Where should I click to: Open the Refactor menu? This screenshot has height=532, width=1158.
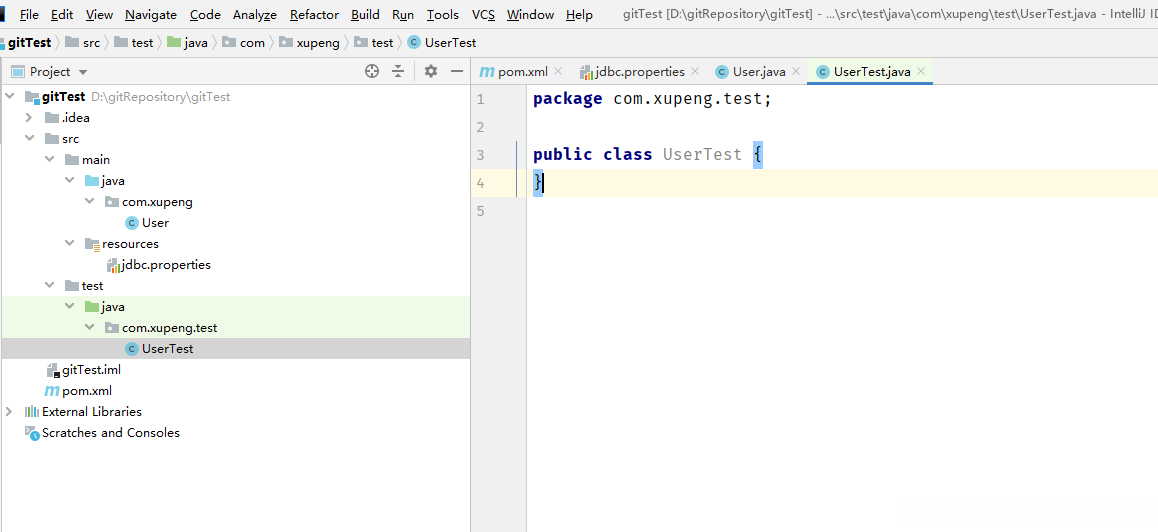pos(314,15)
